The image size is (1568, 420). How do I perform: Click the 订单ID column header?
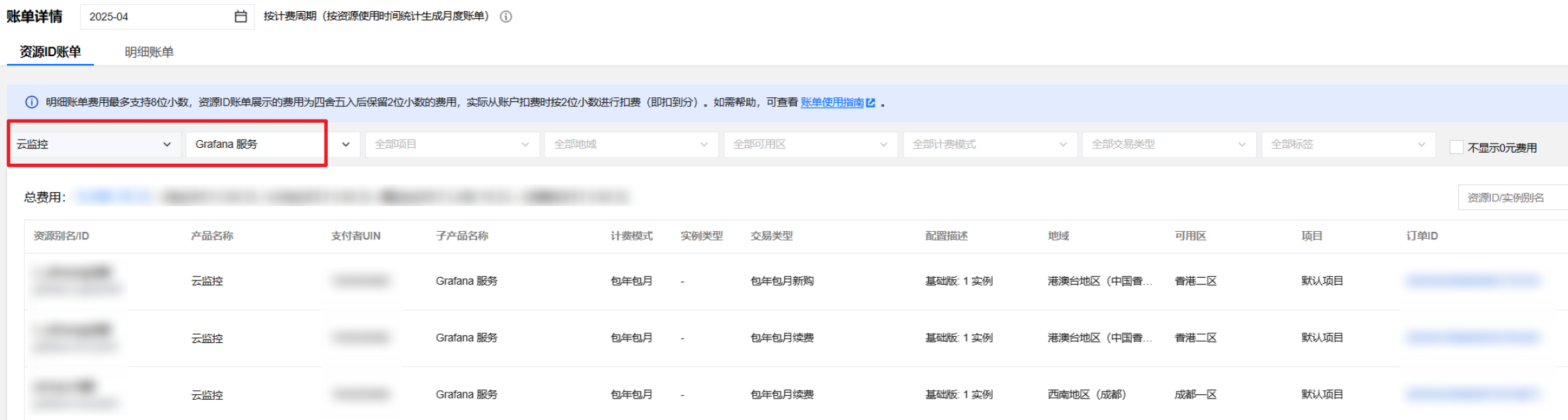coord(1422,236)
